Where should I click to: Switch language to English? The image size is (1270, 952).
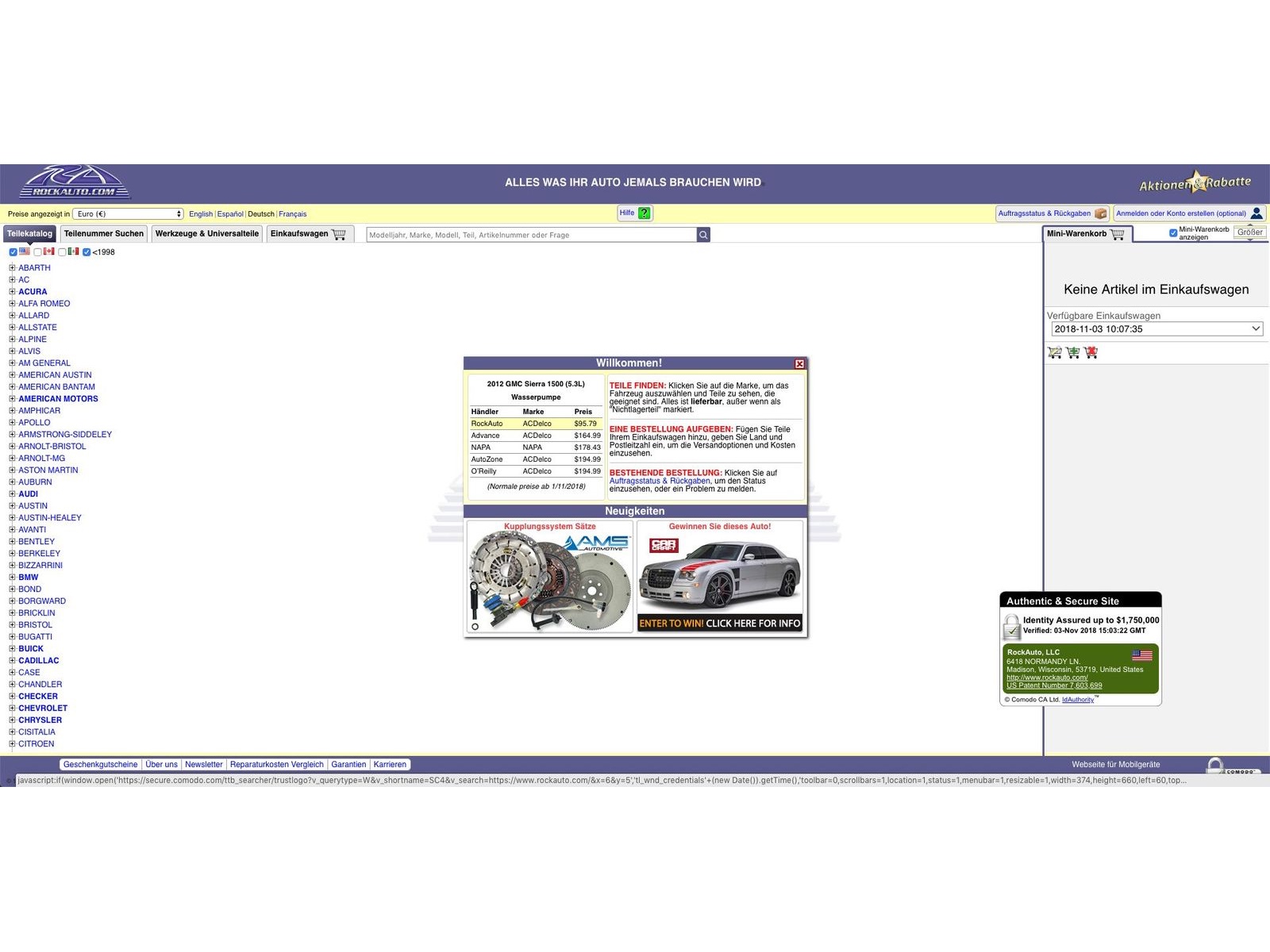(x=201, y=214)
